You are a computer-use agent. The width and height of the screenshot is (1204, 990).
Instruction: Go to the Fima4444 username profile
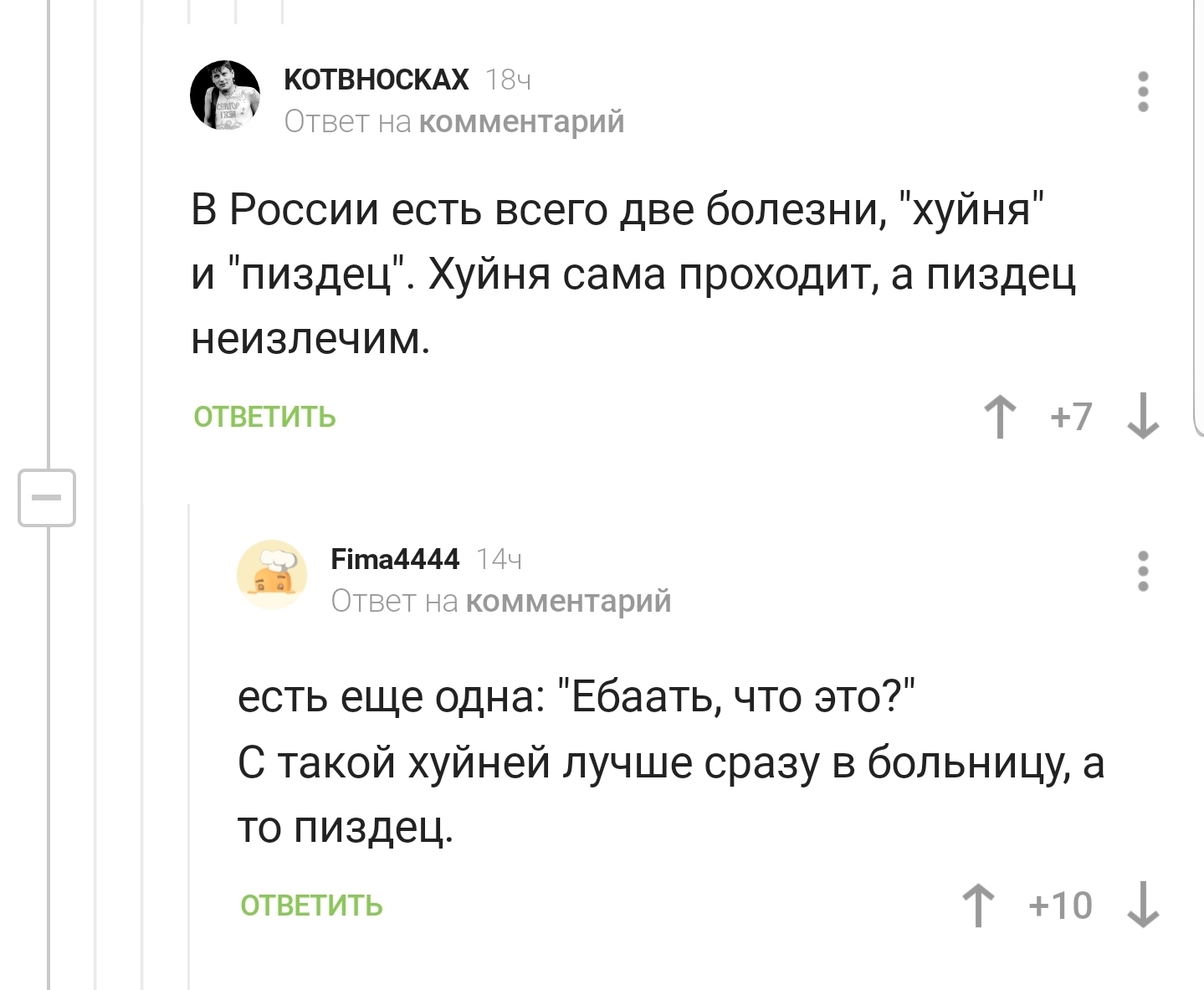tap(395, 559)
